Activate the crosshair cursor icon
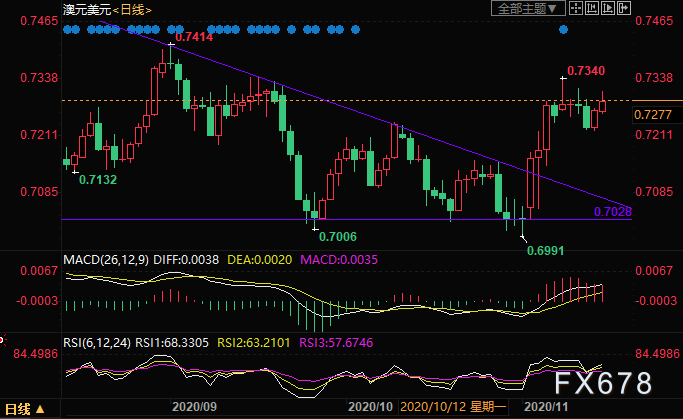 [576, 8]
